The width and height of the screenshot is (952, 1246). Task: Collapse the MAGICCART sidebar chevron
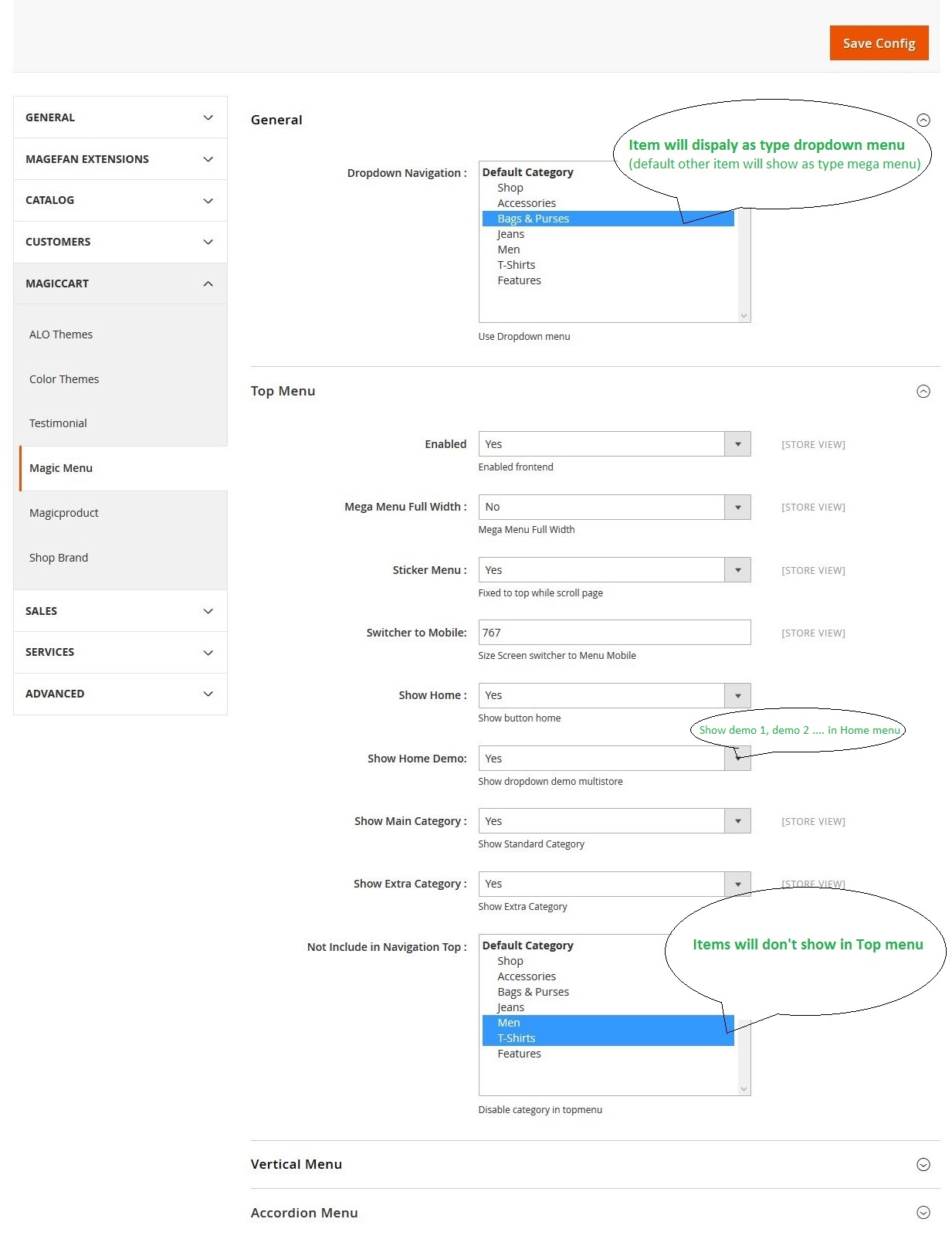click(208, 283)
